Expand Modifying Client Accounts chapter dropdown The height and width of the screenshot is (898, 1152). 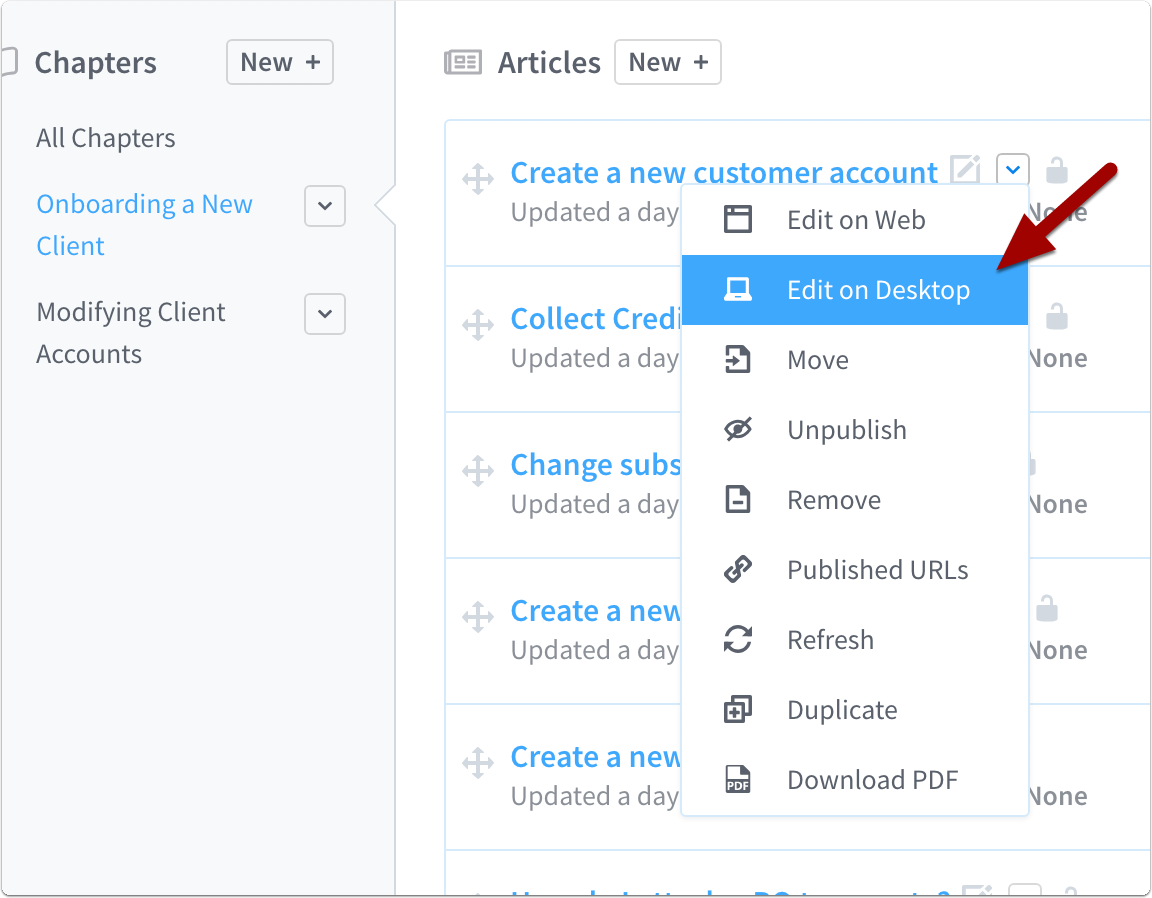[325, 314]
